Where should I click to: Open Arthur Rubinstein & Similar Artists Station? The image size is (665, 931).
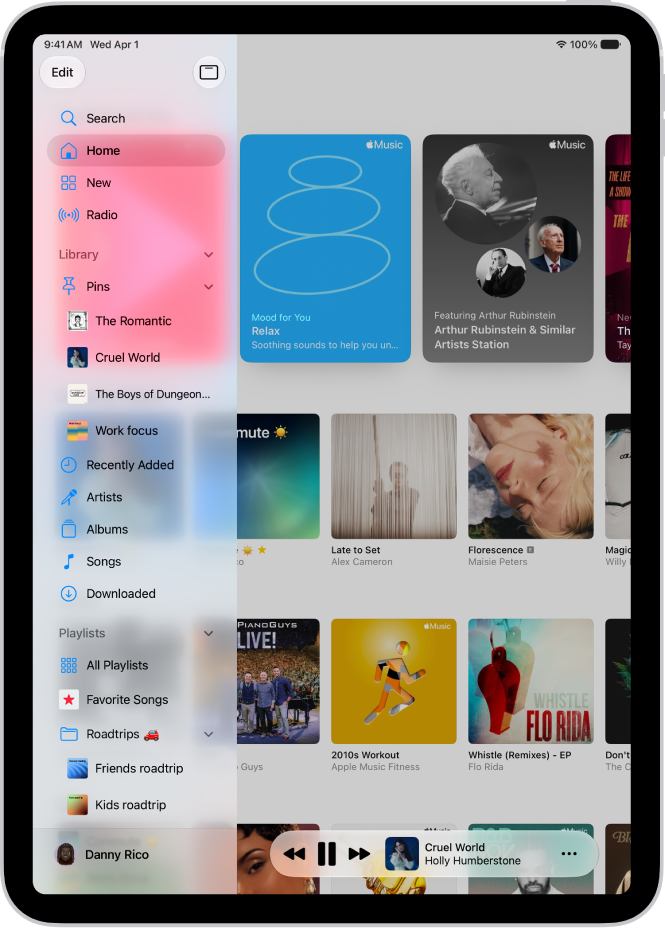[508, 248]
